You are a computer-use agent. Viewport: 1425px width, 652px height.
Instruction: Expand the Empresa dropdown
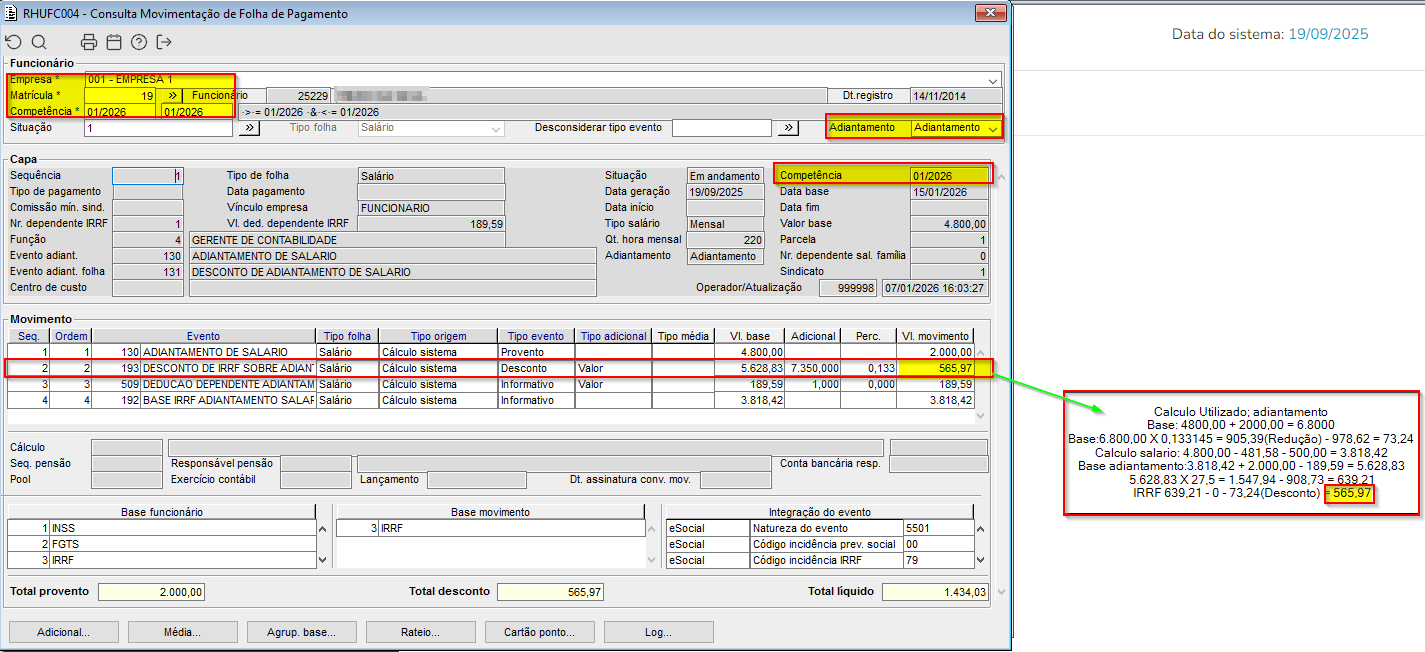click(x=993, y=80)
